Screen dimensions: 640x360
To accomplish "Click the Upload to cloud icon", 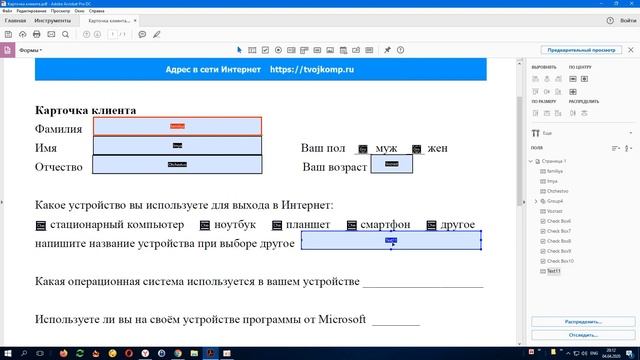I will click(22, 34).
